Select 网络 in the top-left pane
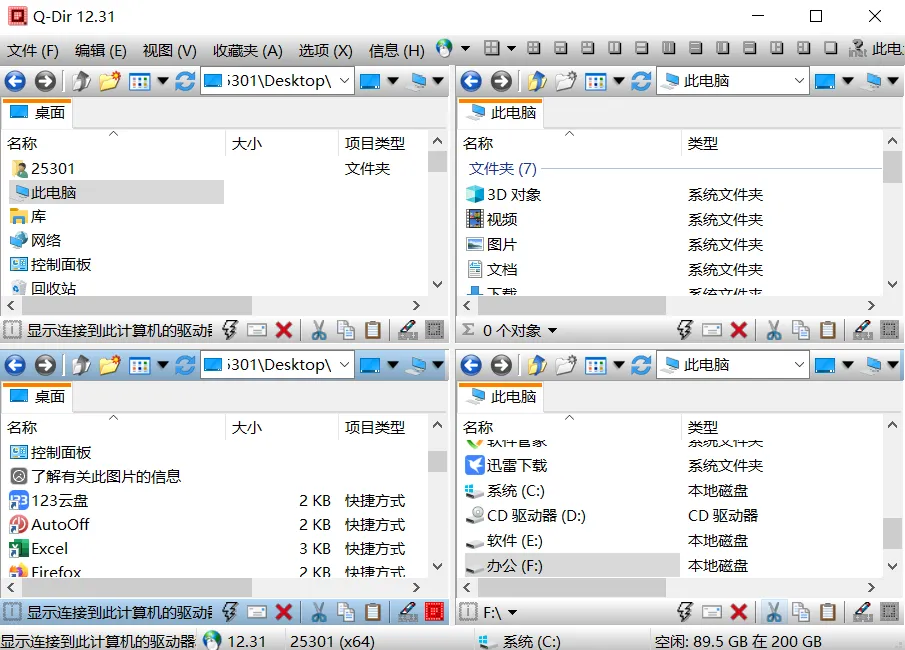905x650 pixels. click(36, 240)
